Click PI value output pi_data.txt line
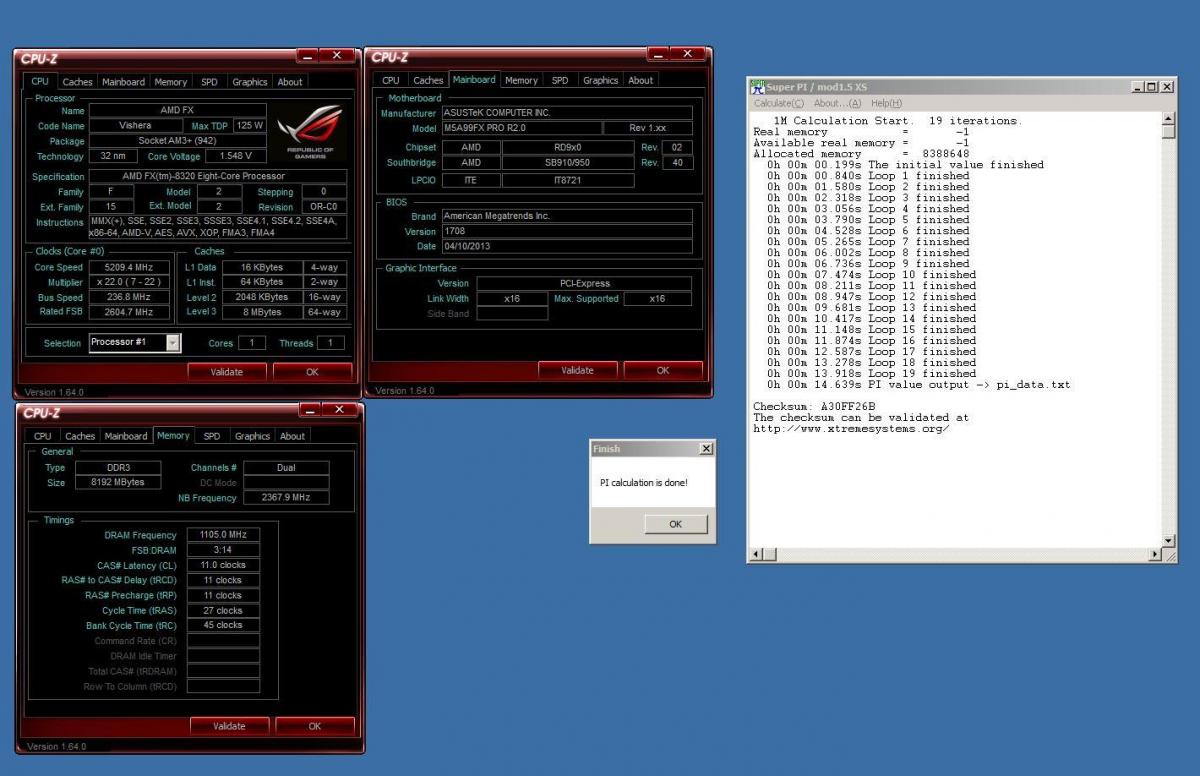The image size is (1200, 776). (919, 385)
